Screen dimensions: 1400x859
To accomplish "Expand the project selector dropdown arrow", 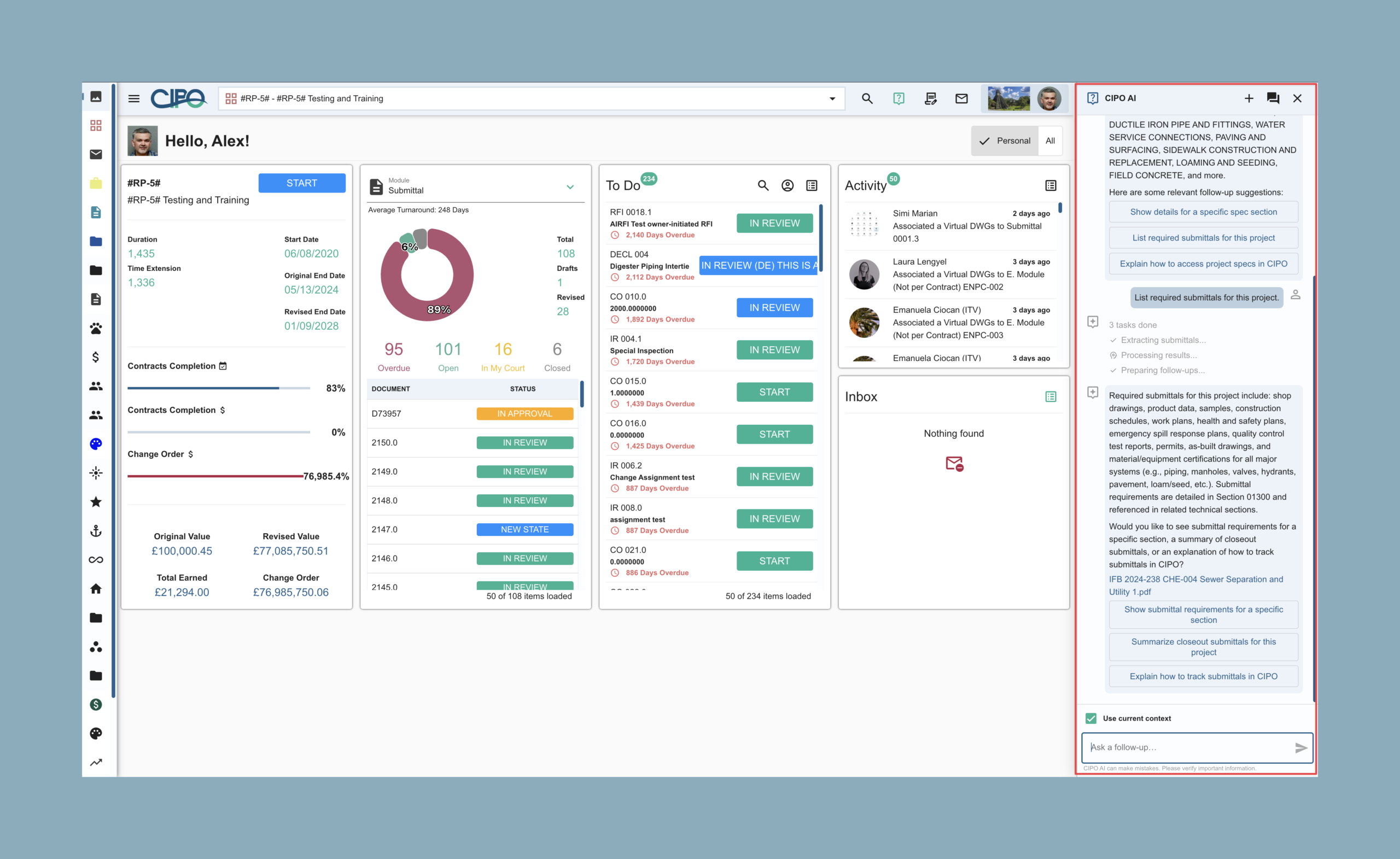I will [x=832, y=98].
